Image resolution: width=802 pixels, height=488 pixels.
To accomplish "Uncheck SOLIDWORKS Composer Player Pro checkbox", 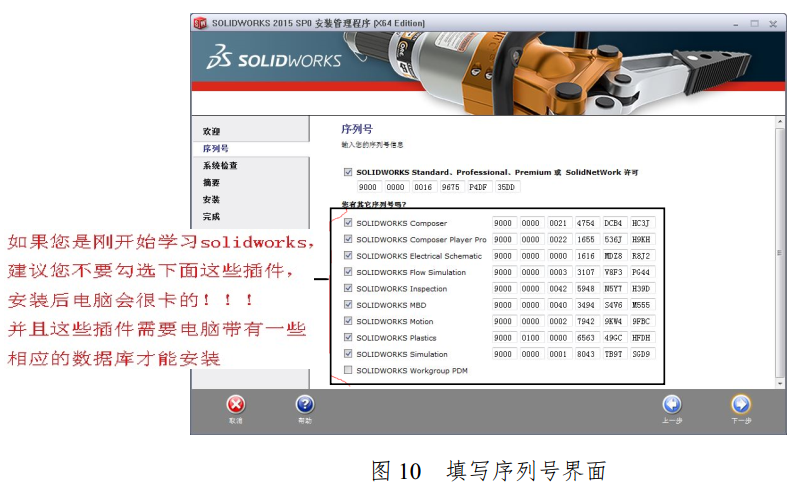I will pos(348,239).
